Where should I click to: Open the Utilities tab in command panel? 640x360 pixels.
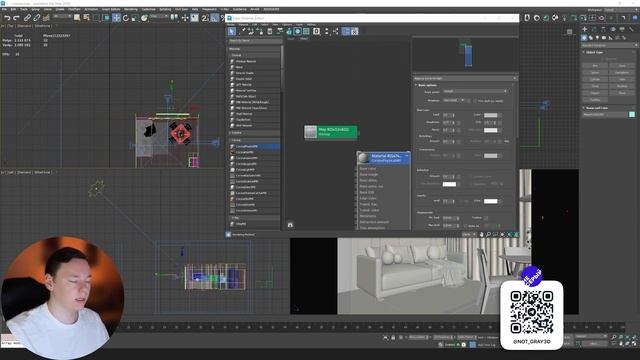[x=631, y=29]
